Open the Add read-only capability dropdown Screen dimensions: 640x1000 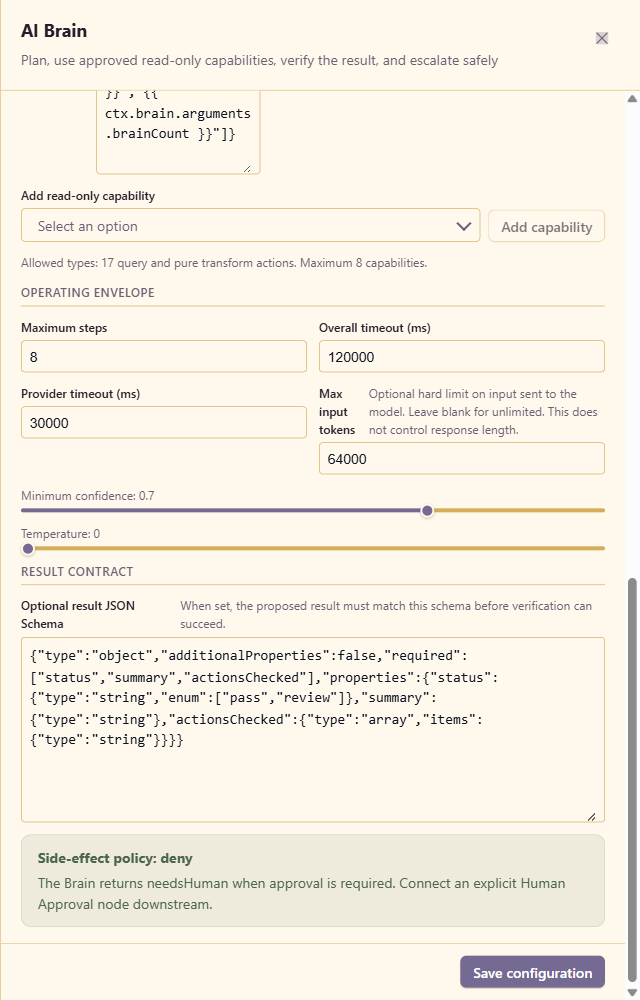coord(251,226)
